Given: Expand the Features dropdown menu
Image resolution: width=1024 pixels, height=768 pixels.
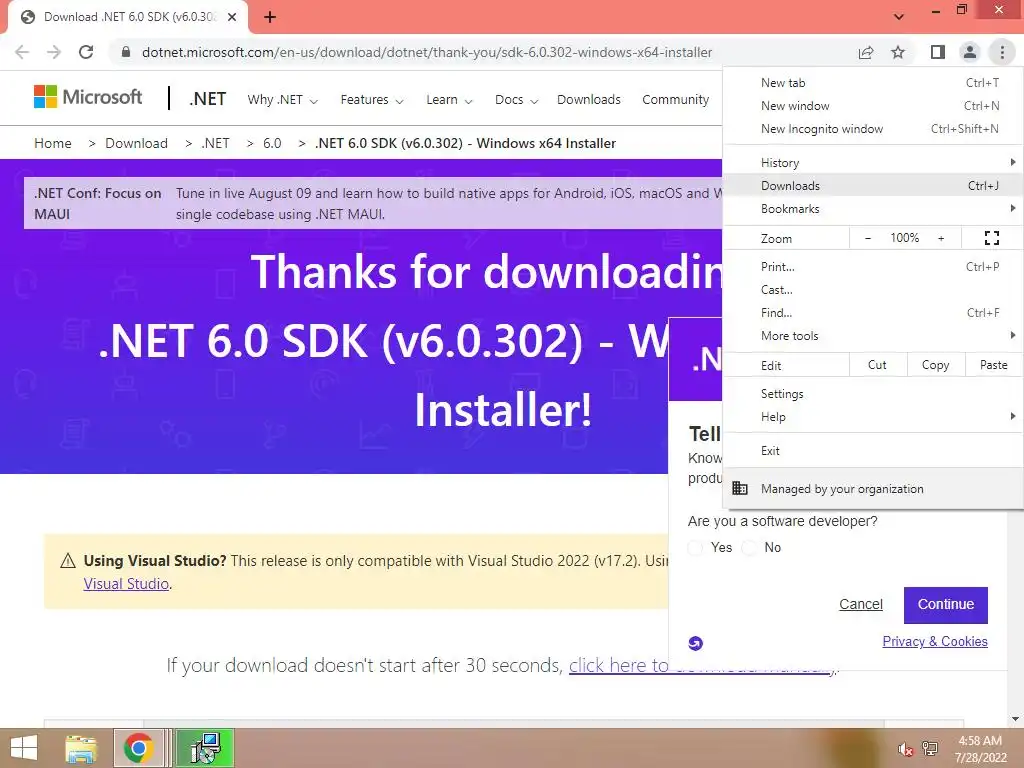Looking at the screenshot, I should [372, 100].
